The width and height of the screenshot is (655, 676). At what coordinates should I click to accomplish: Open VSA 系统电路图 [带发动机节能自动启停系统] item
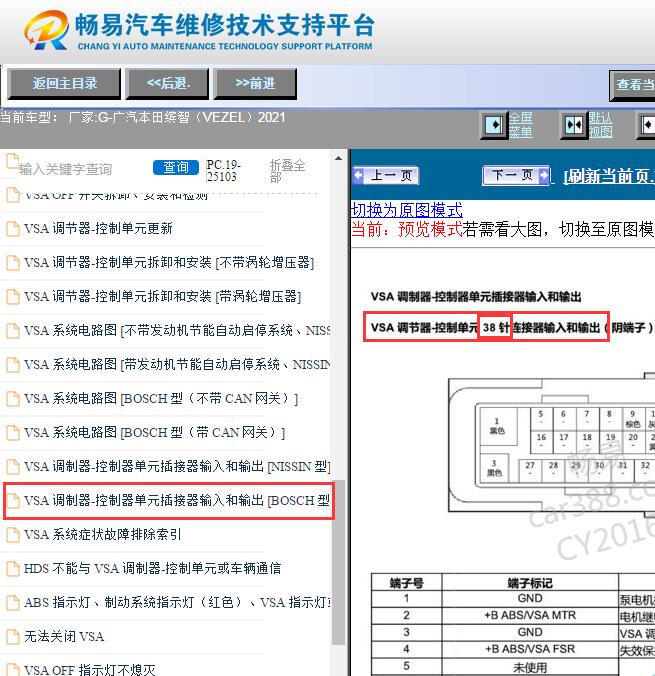tap(177, 364)
